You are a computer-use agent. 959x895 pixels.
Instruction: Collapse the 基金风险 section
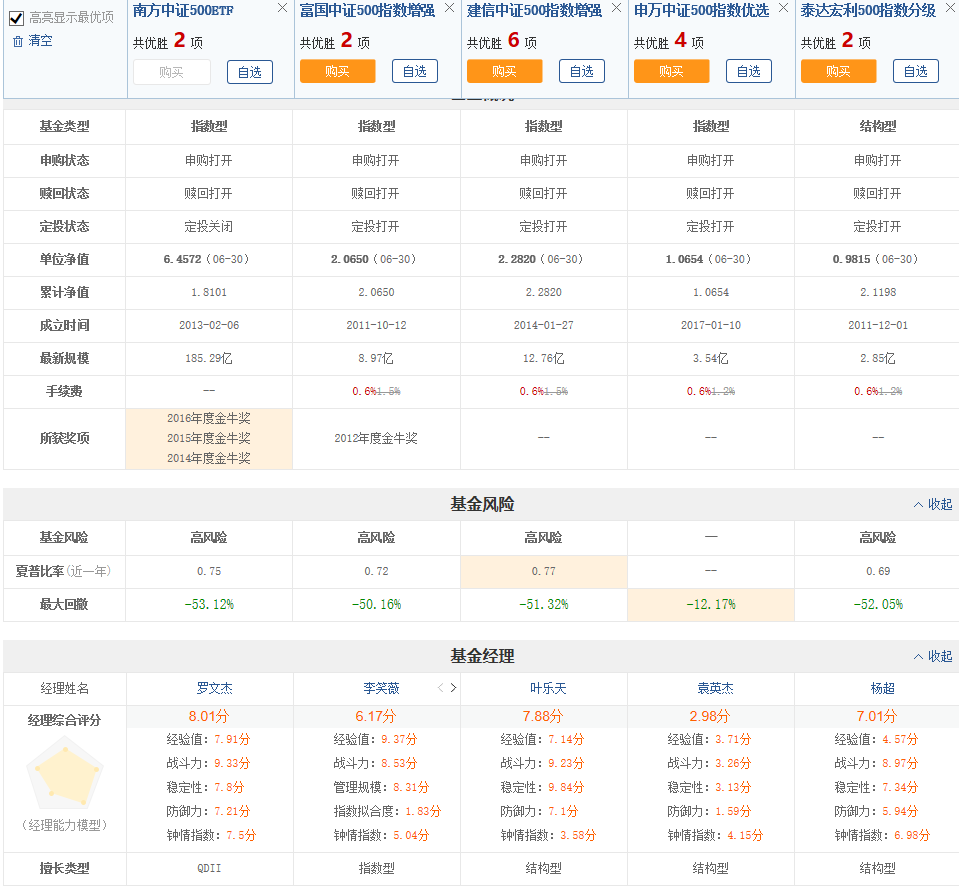coord(933,504)
